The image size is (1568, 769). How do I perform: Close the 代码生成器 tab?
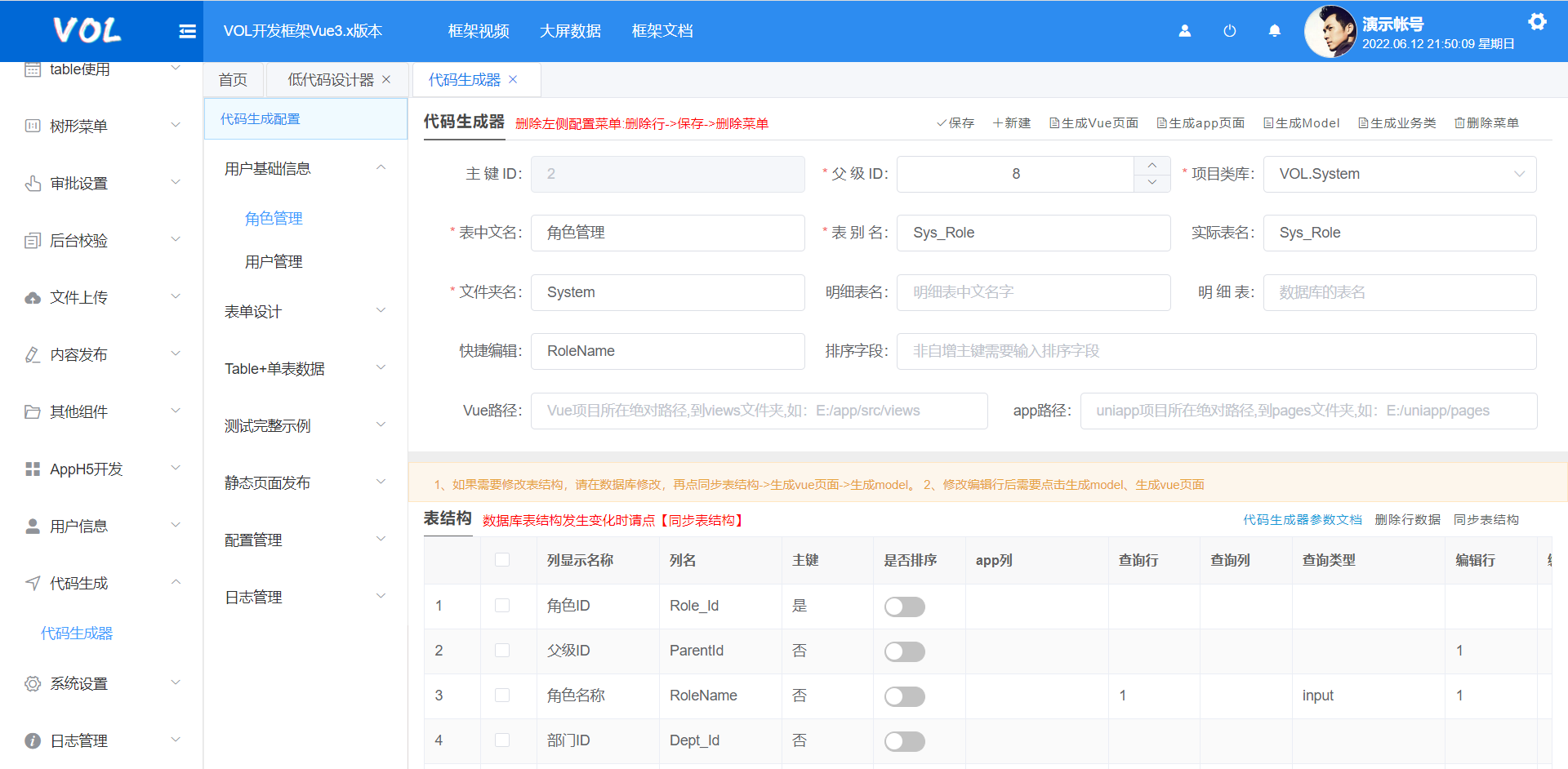pyautogui.click(x=513, y=79)
